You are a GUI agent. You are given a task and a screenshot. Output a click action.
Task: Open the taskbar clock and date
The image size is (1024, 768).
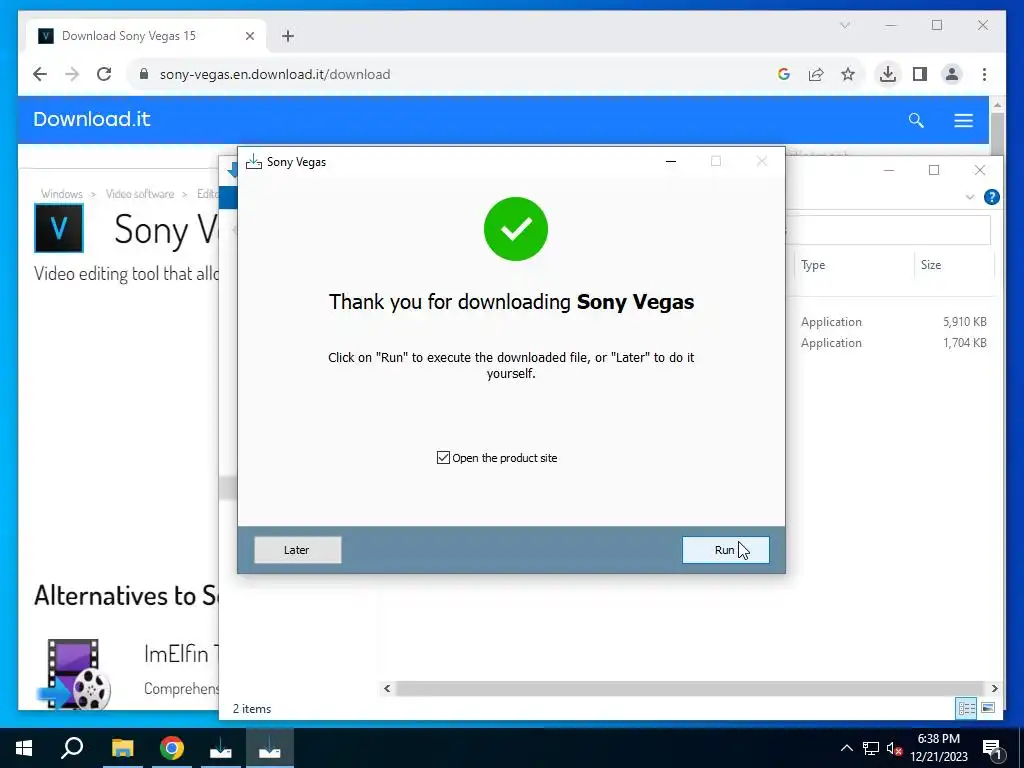click(939, 748)
